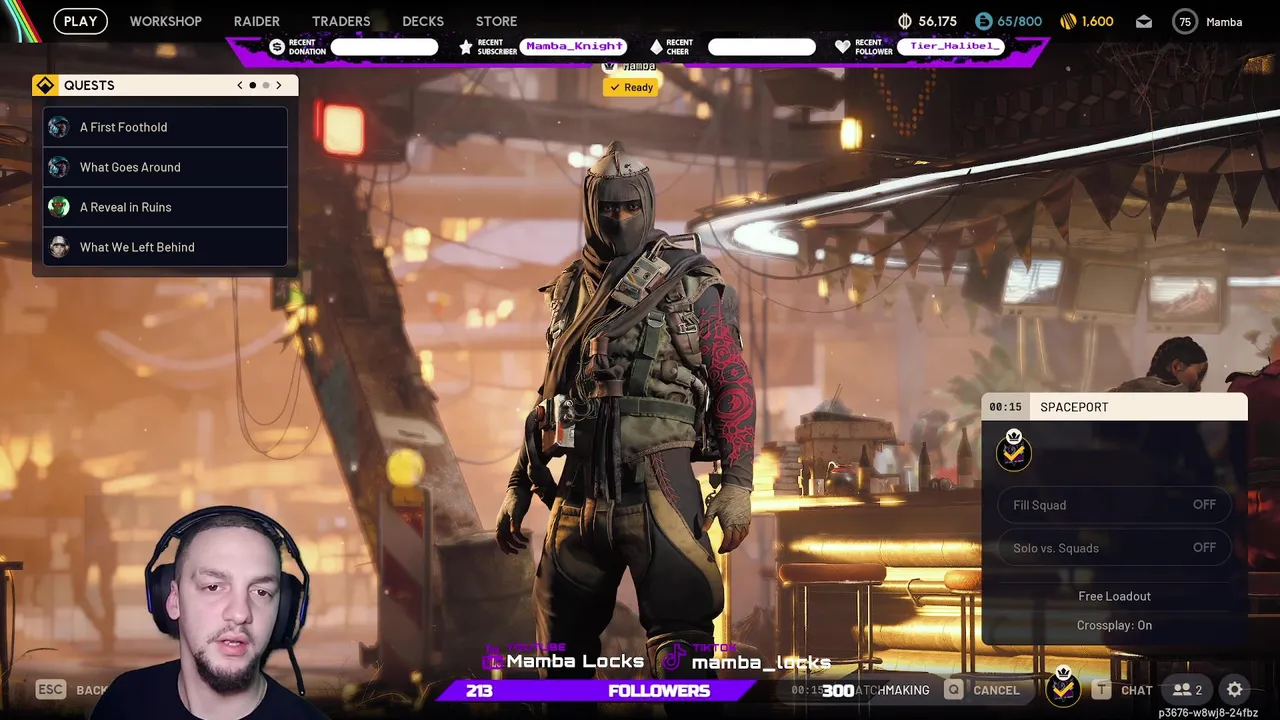Open the CHAT panel
The width and height of the screenshot is (1280, 720).
coord(1136,690)
